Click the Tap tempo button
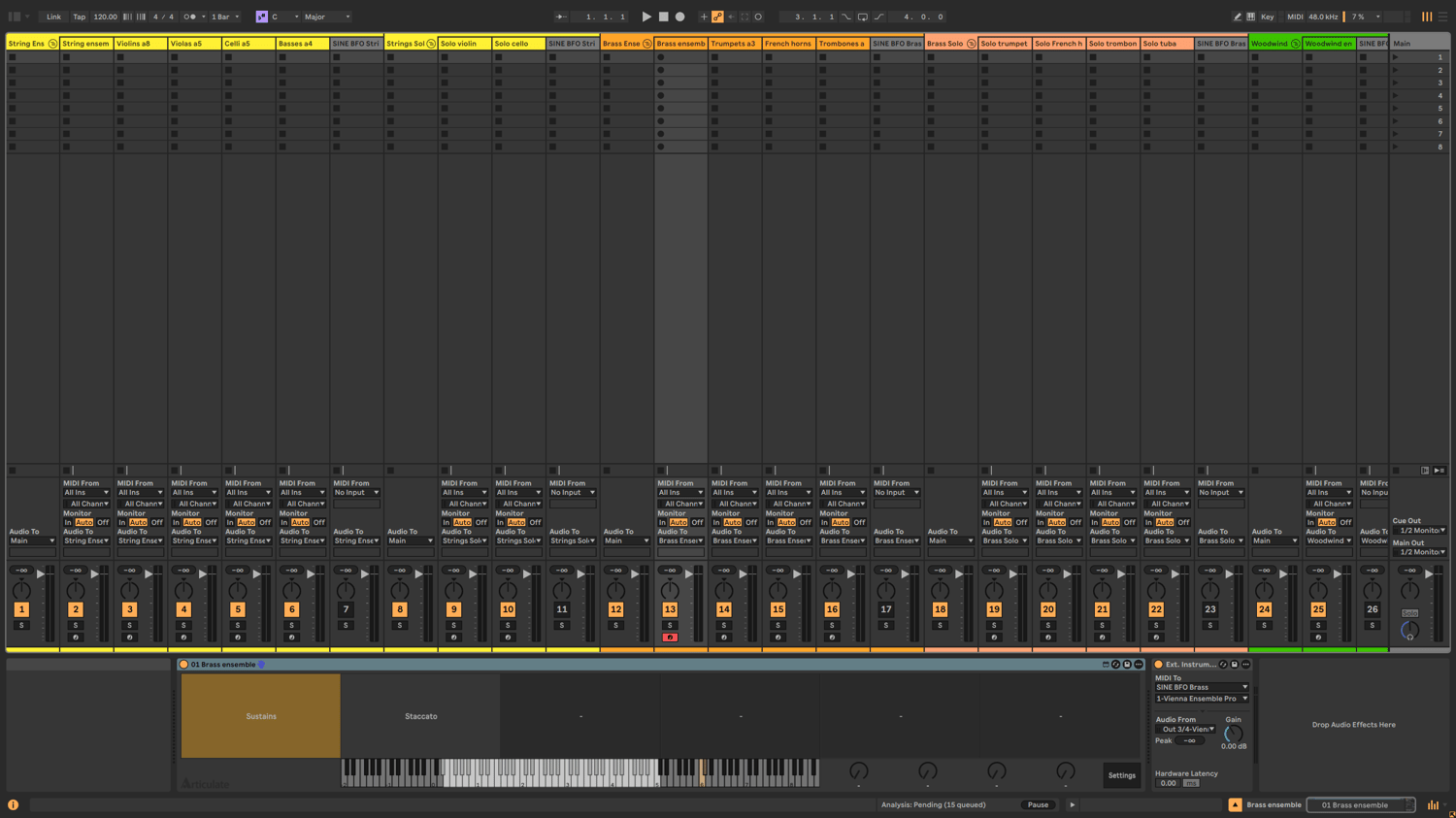This screenshot has width=1456, height=818. tap(79, 16)
